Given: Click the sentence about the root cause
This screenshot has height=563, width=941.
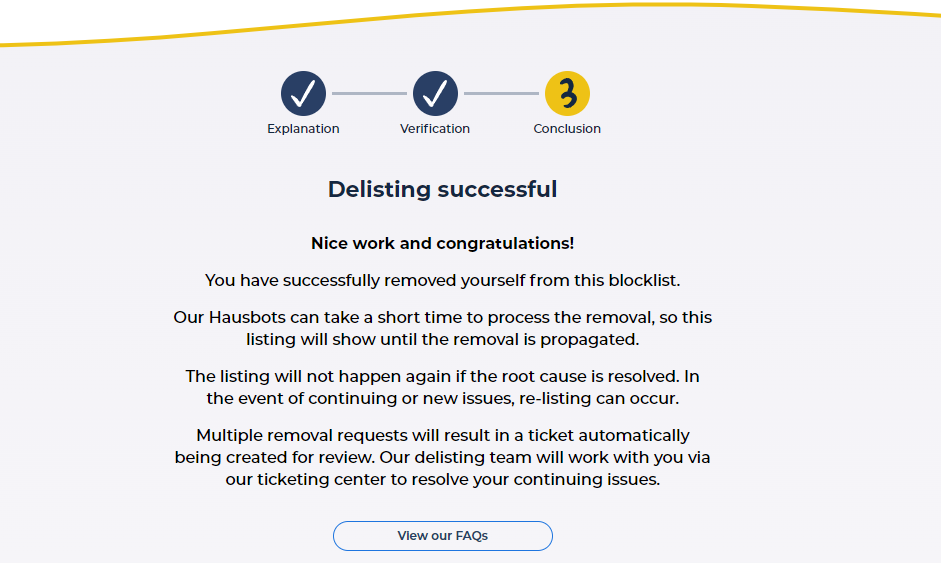Looking at the screenshot, I should click(x=443, y=376).
